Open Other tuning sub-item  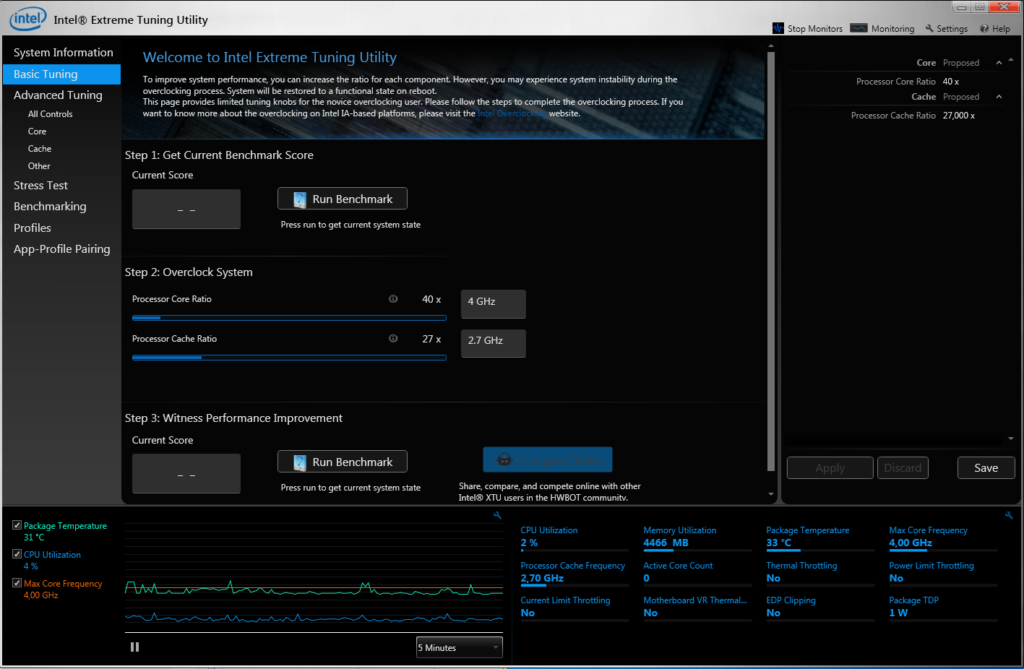click(x=39, y=166)
